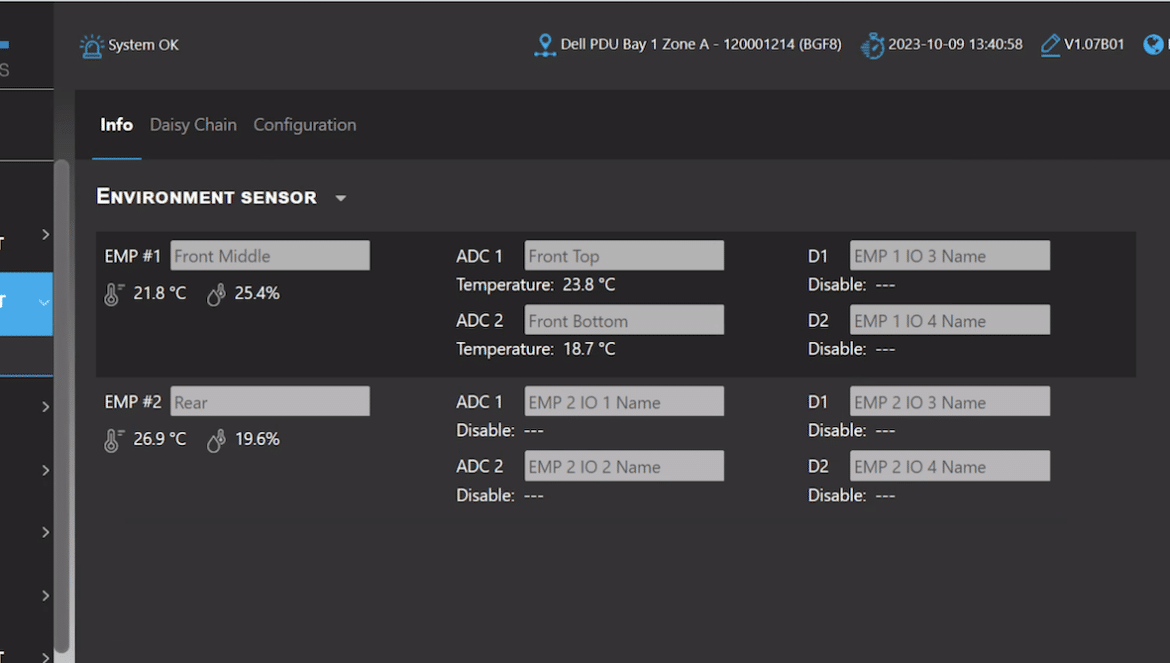1170x663 pixels.
Task: Click the EMP 2 IO 3 Name field
Action: 950,401
